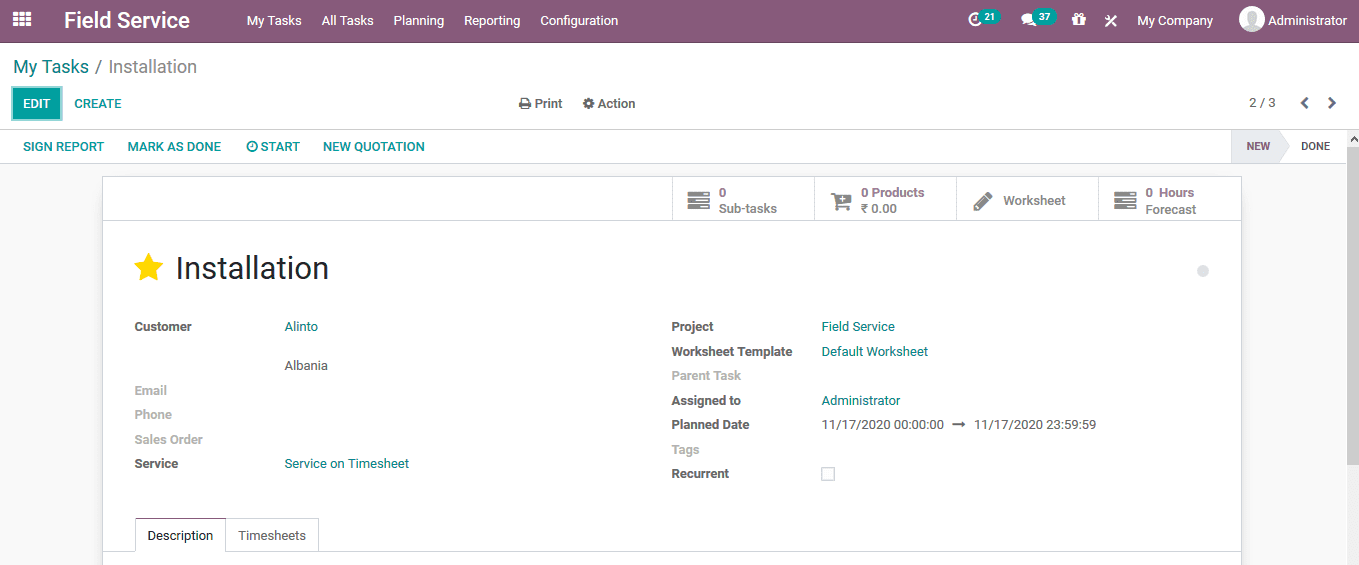This screenshot has height=565, width=1359.
Task: Open the 0 Sub-tasks stat button
Action: [x=744, y=200]
